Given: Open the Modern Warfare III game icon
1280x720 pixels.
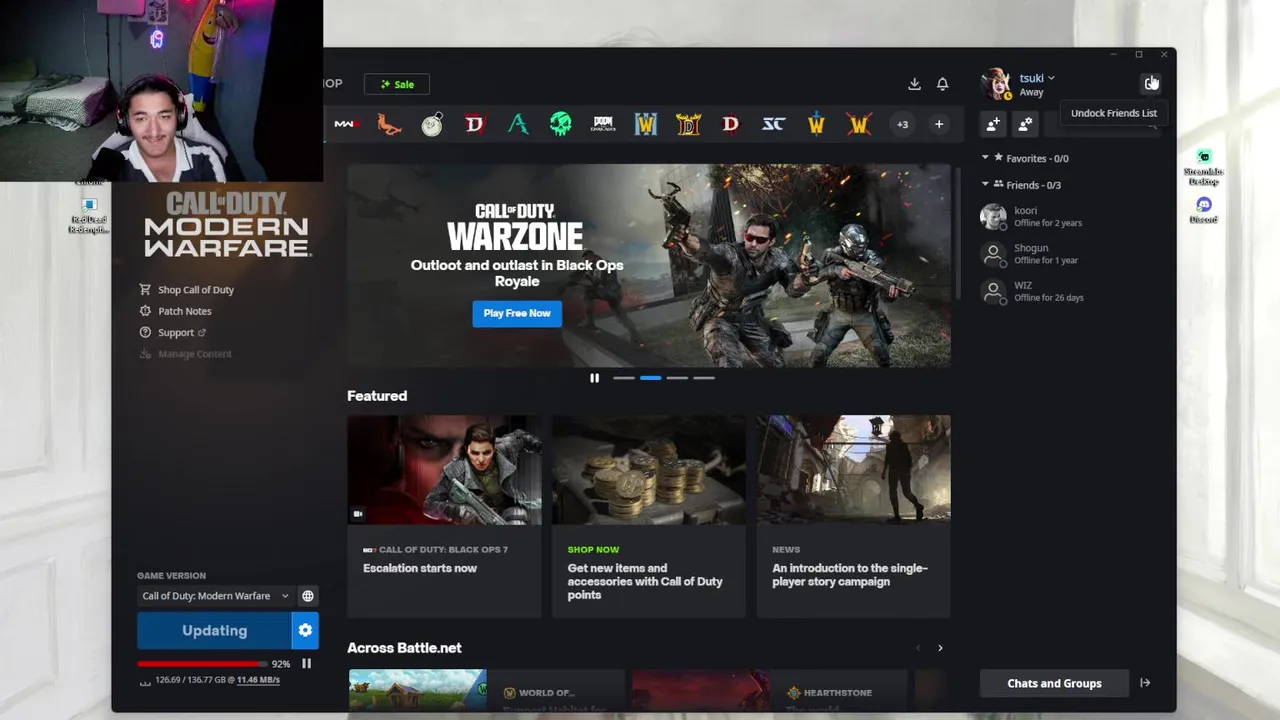Looking at the screenshot, I should 346,124.
